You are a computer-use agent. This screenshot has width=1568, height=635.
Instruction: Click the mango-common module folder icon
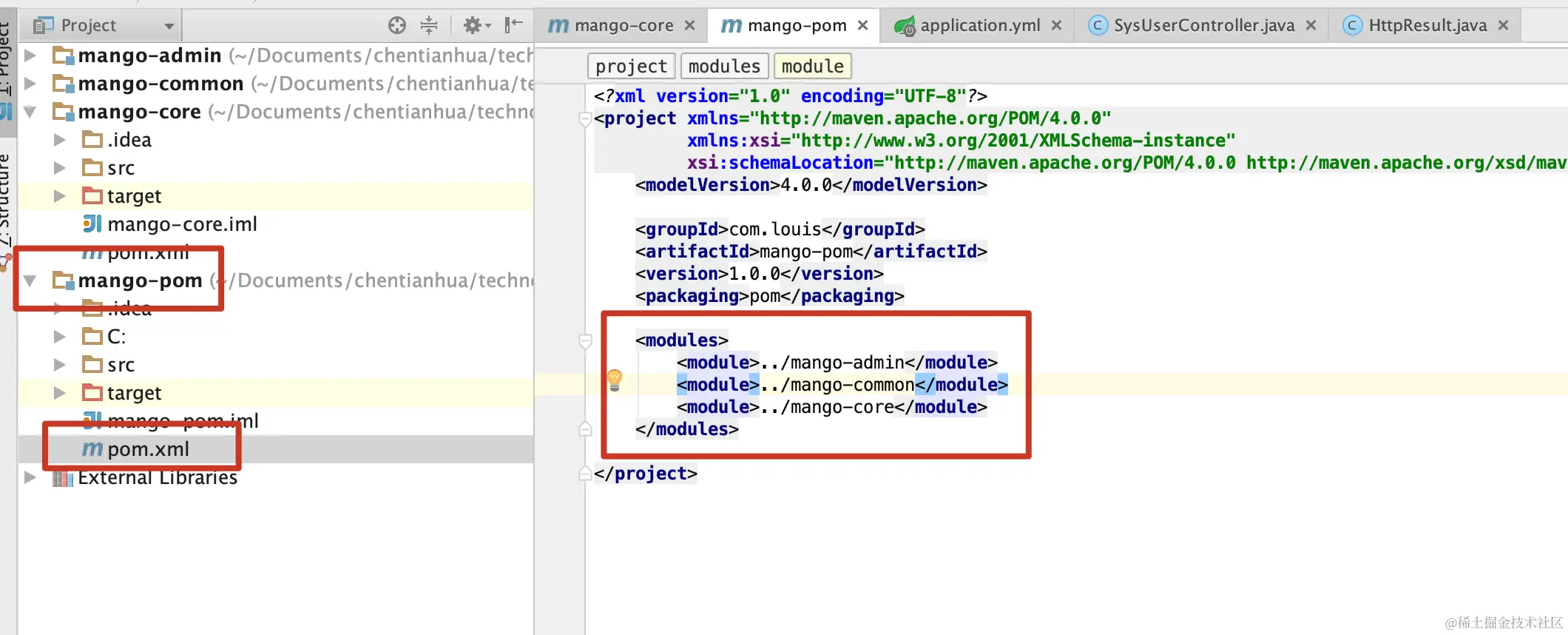(63, 84)
